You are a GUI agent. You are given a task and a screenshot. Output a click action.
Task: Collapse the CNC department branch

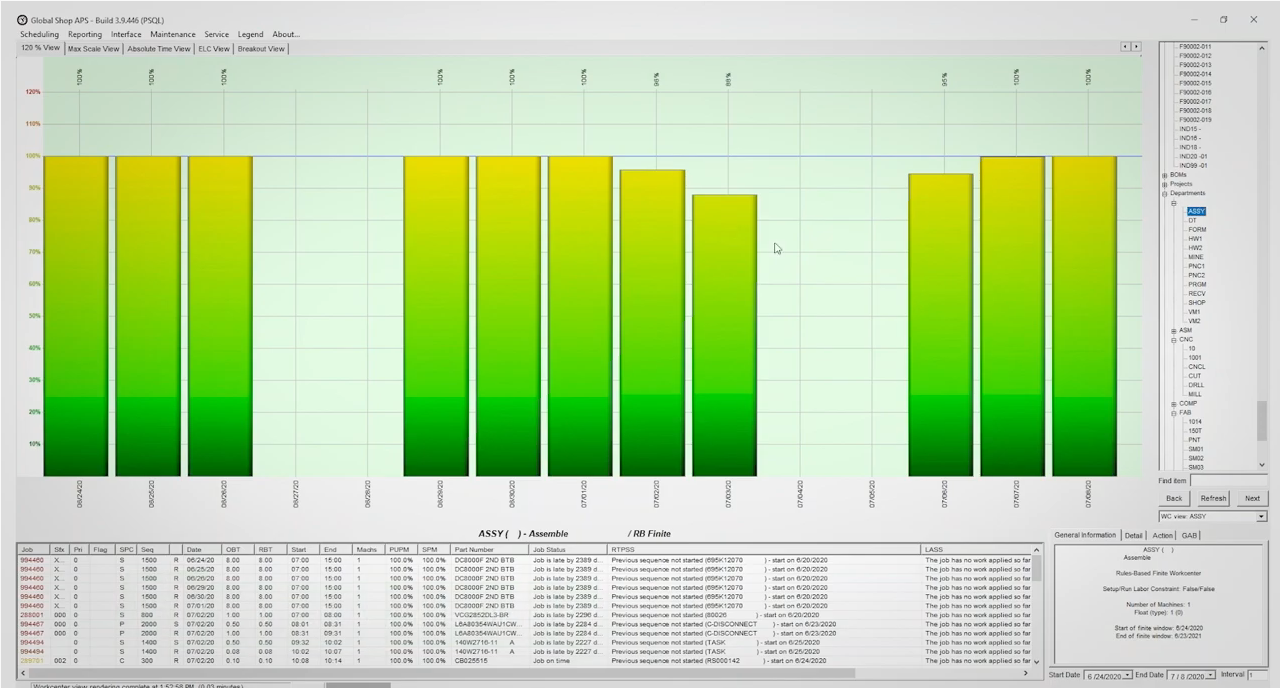click(1173, 339)
